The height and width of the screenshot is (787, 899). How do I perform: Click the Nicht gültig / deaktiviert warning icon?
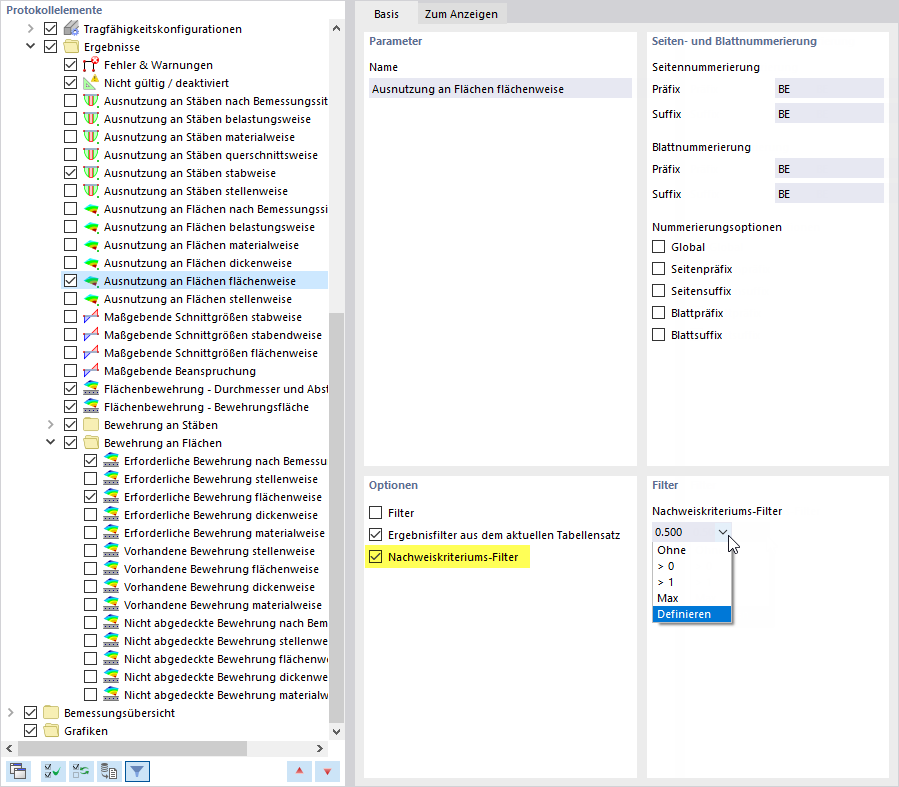point(91,83)
